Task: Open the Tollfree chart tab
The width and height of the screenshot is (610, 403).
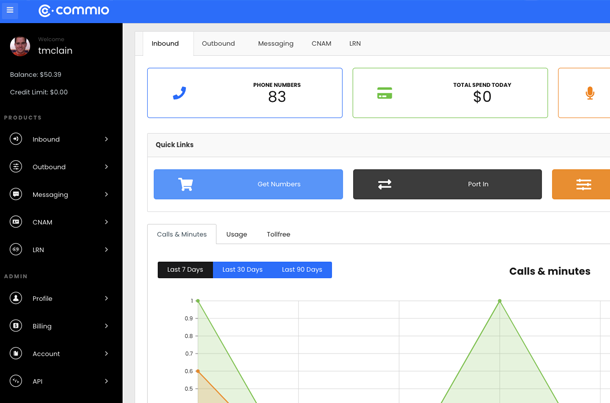Action: tap(279, 234)
